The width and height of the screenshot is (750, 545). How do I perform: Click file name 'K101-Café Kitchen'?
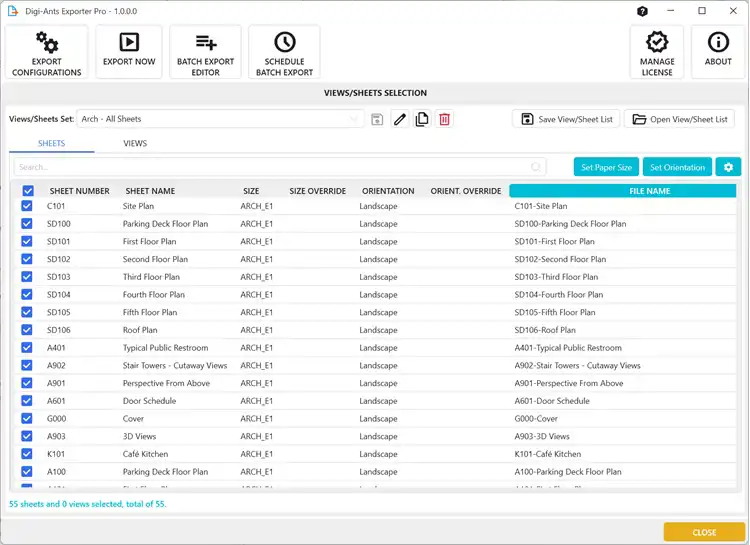click(x=548, y=454)
